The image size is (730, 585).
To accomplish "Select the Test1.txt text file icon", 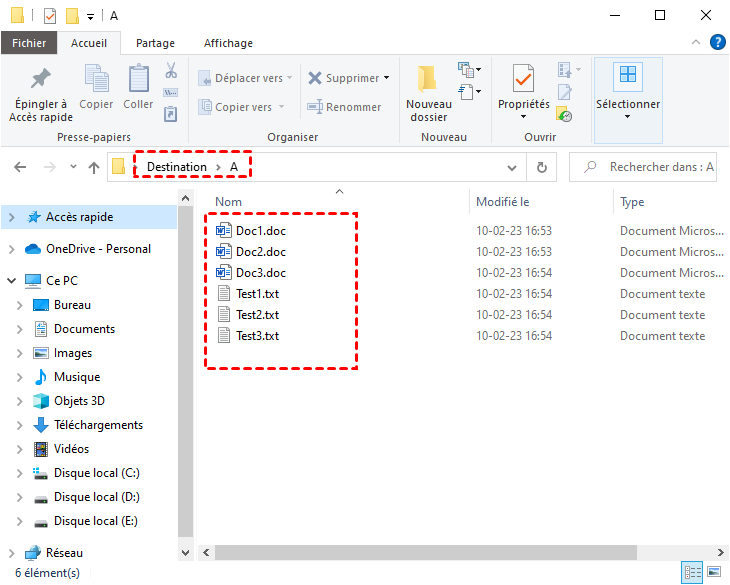I will point(224,293).
